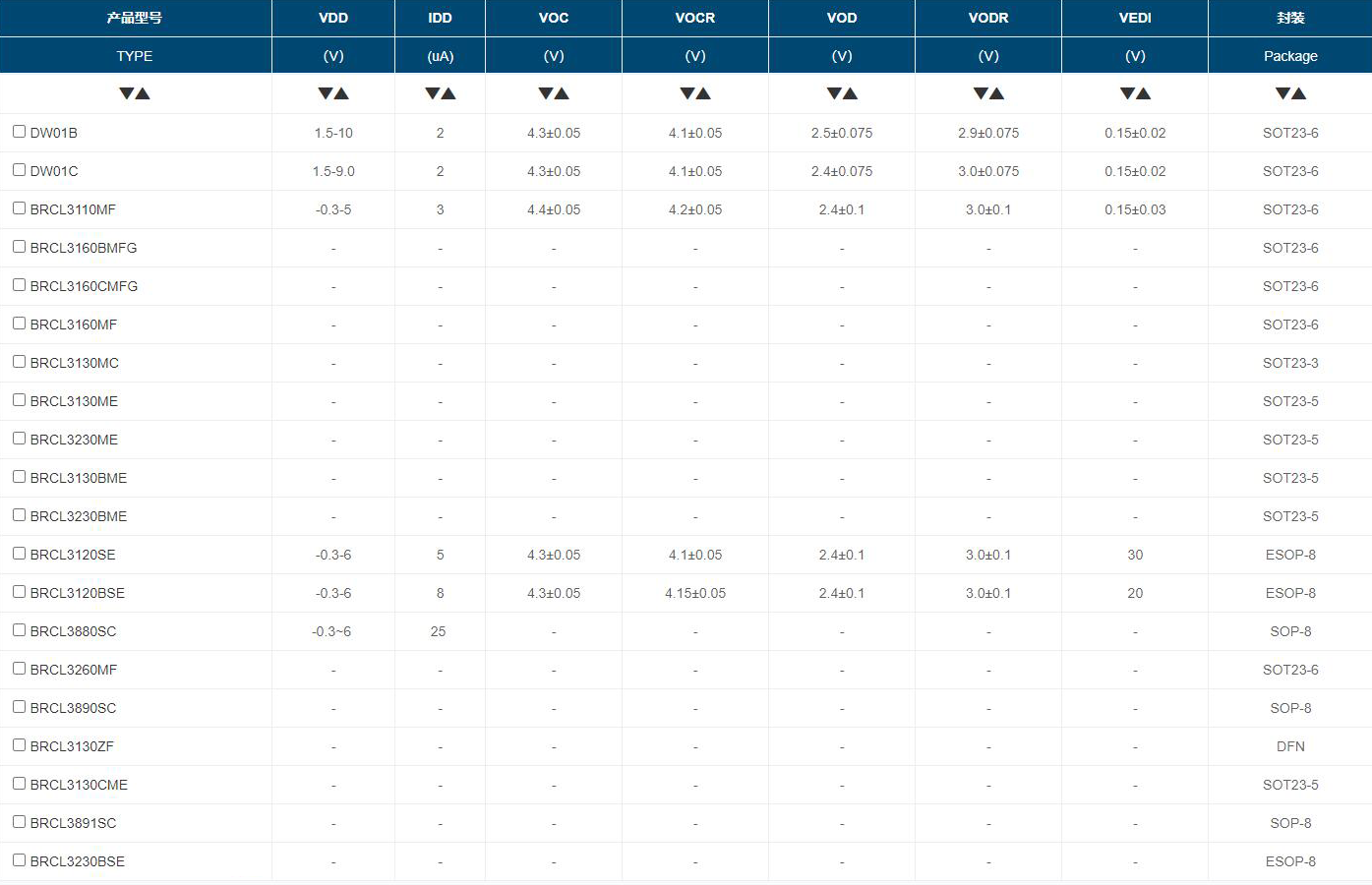
Task: Click BRCL3880SC package SOP-8
Action: 1290,631
